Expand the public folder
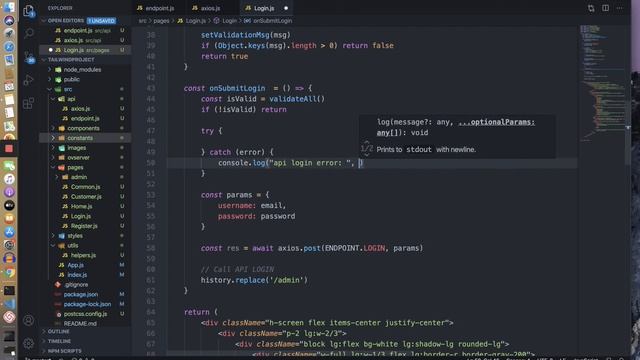Screen dimensions: 640x360 click(71, 80)
